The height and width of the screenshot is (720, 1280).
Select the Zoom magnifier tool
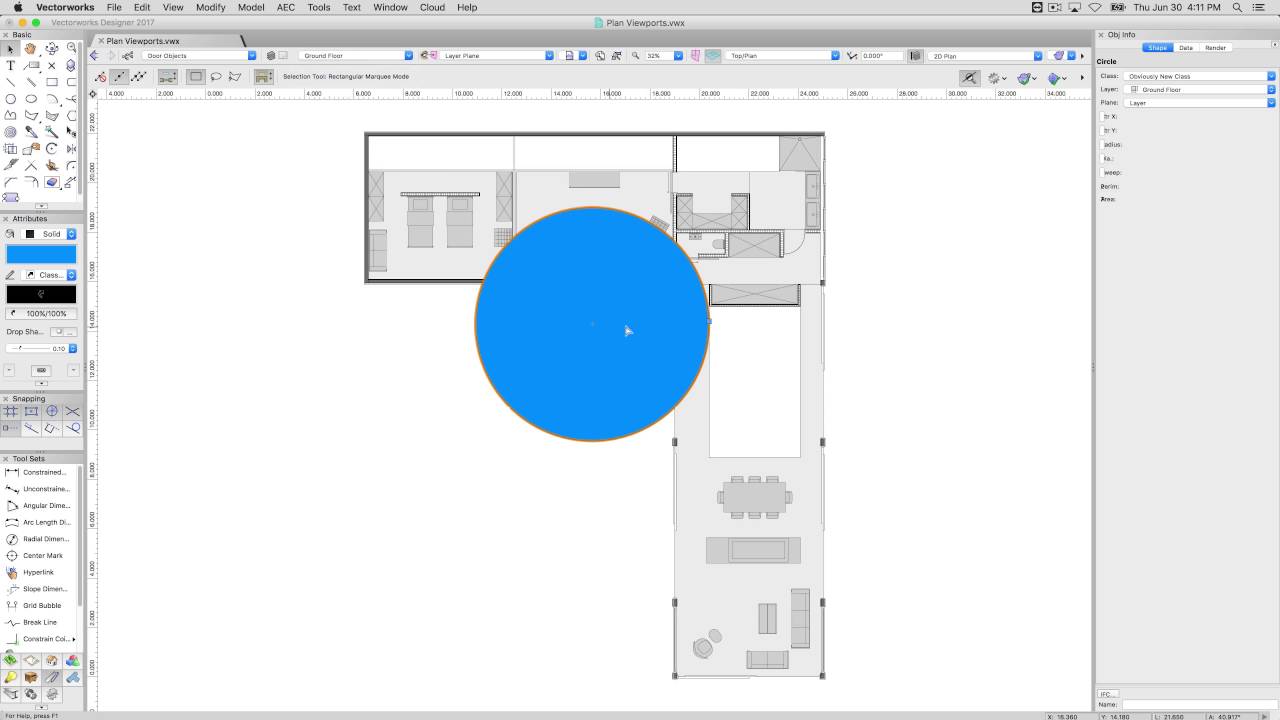[x=72, y=48]
